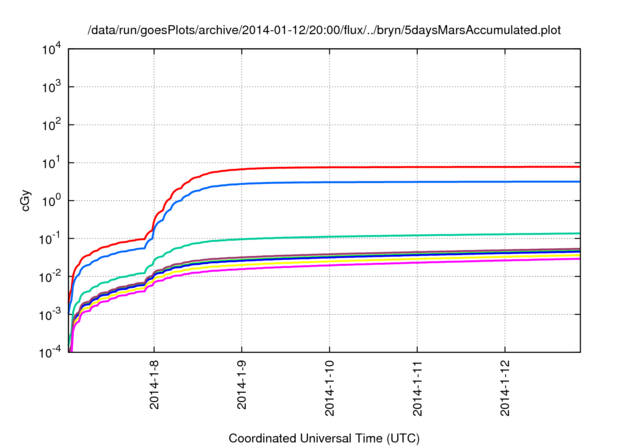Click the 2014-1-8 date tick label
This screenshot has width=640, height=448.
click(154, 384)
